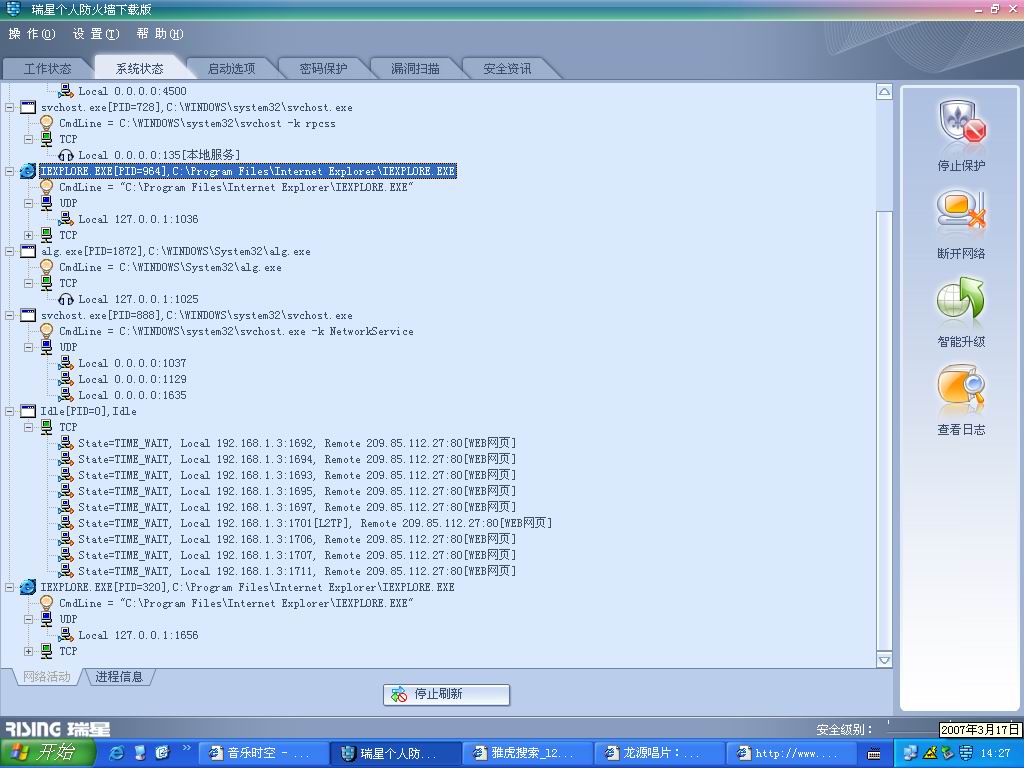Expand TCP node under IEXPLORE.EXE PID=964
The height and width of the screenshot is (768, 1024).
tap(28, 235)
